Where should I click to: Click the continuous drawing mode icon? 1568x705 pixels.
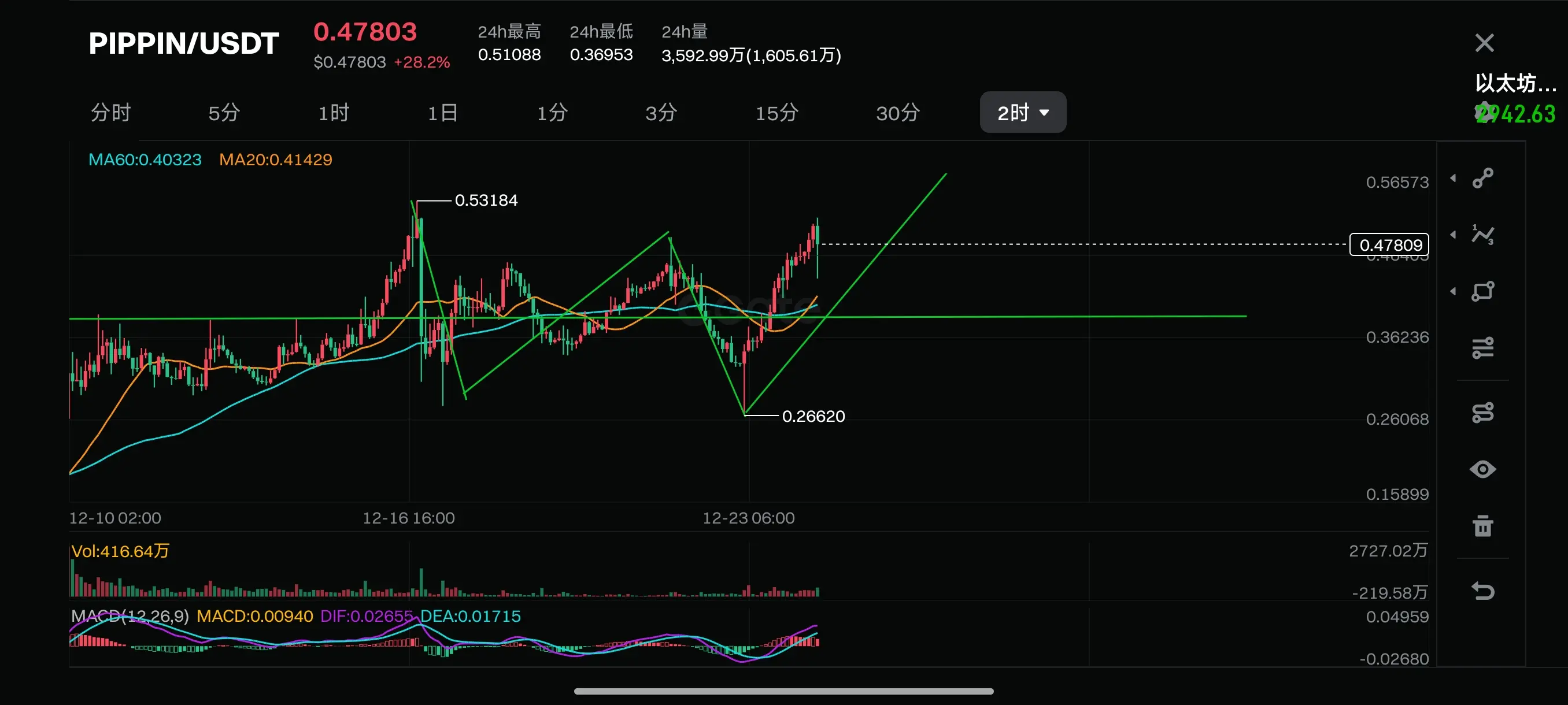(1482, 413)
